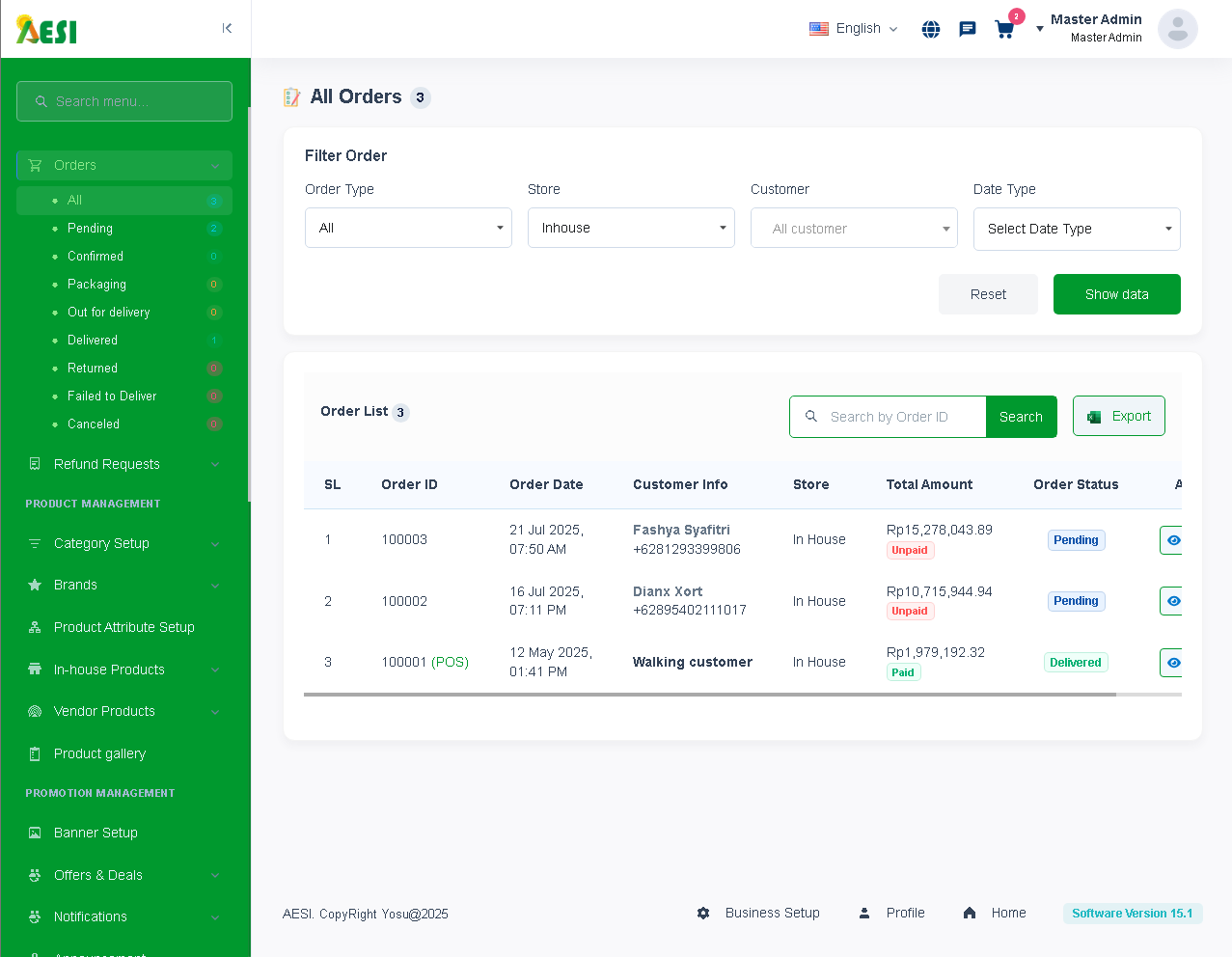Click the Home icon in footer

coord(970,913)
